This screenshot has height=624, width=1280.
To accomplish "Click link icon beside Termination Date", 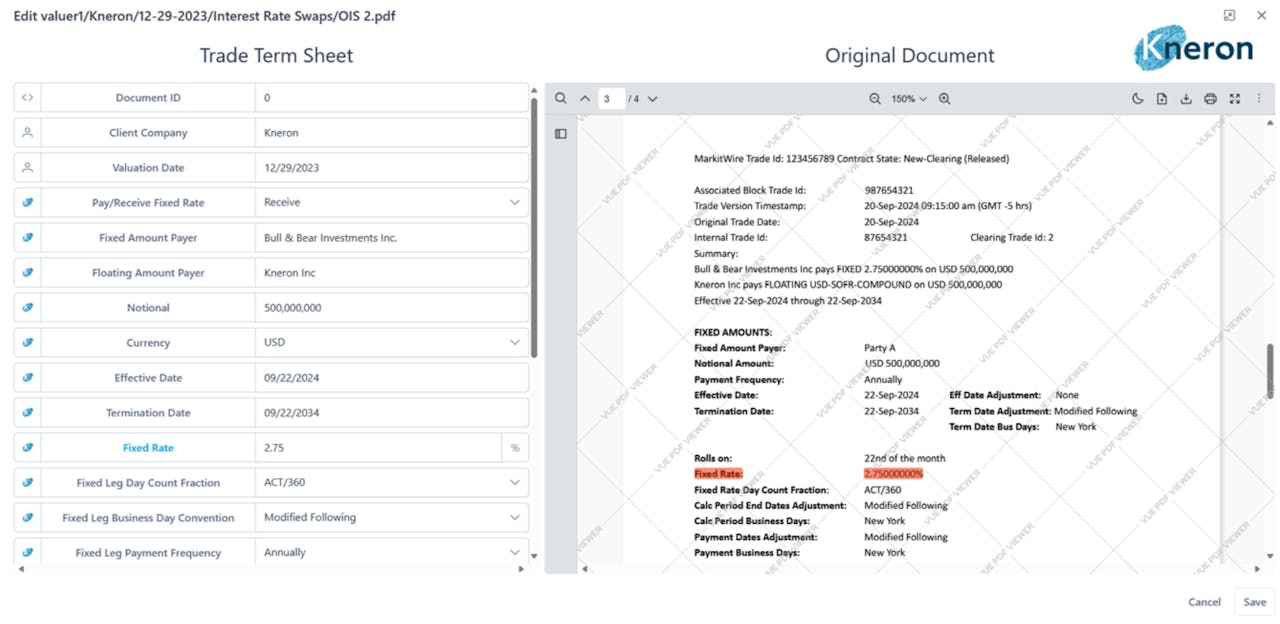I will (x=28, y=413).
